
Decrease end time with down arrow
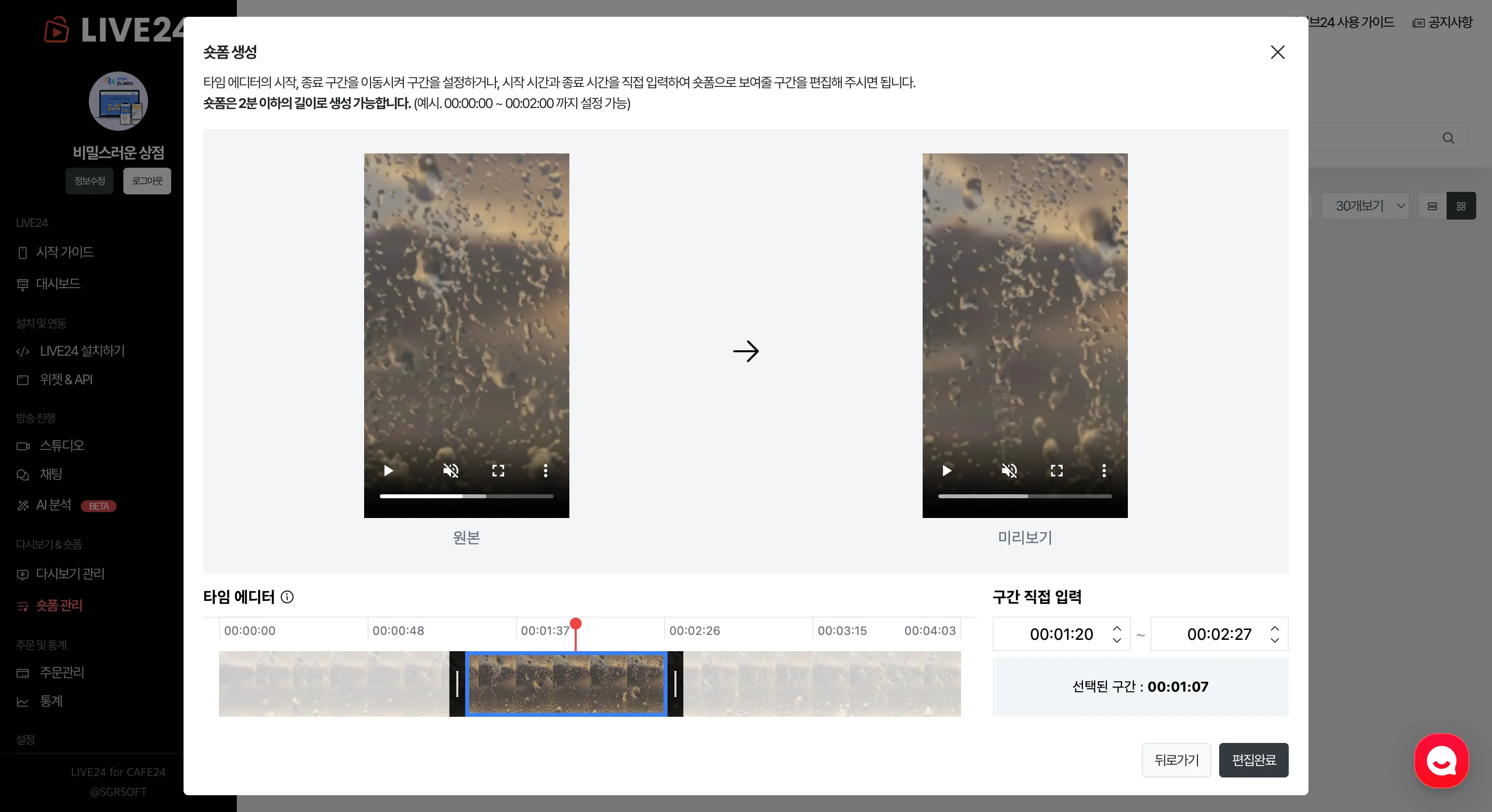coord(1275,640)
